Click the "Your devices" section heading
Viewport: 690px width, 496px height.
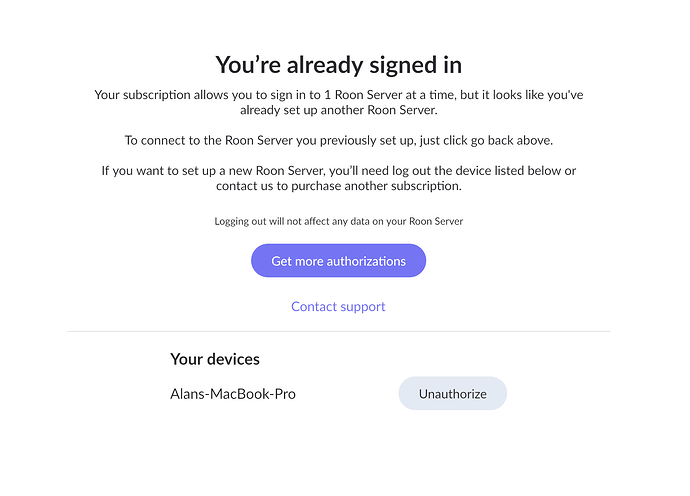tap(215, 359)
